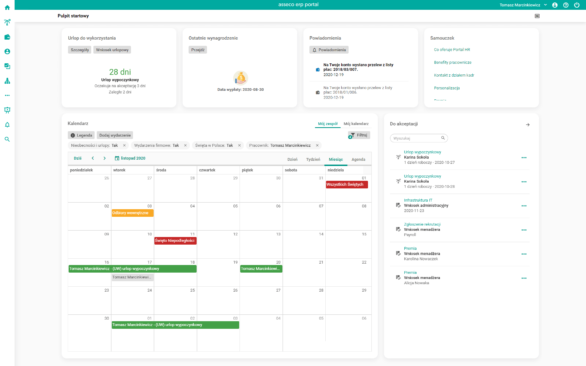Click the Powiadomienia button with bell
The height and width of the screenshot is (366, 586).
pyautogui.click(x=329, y=50)
